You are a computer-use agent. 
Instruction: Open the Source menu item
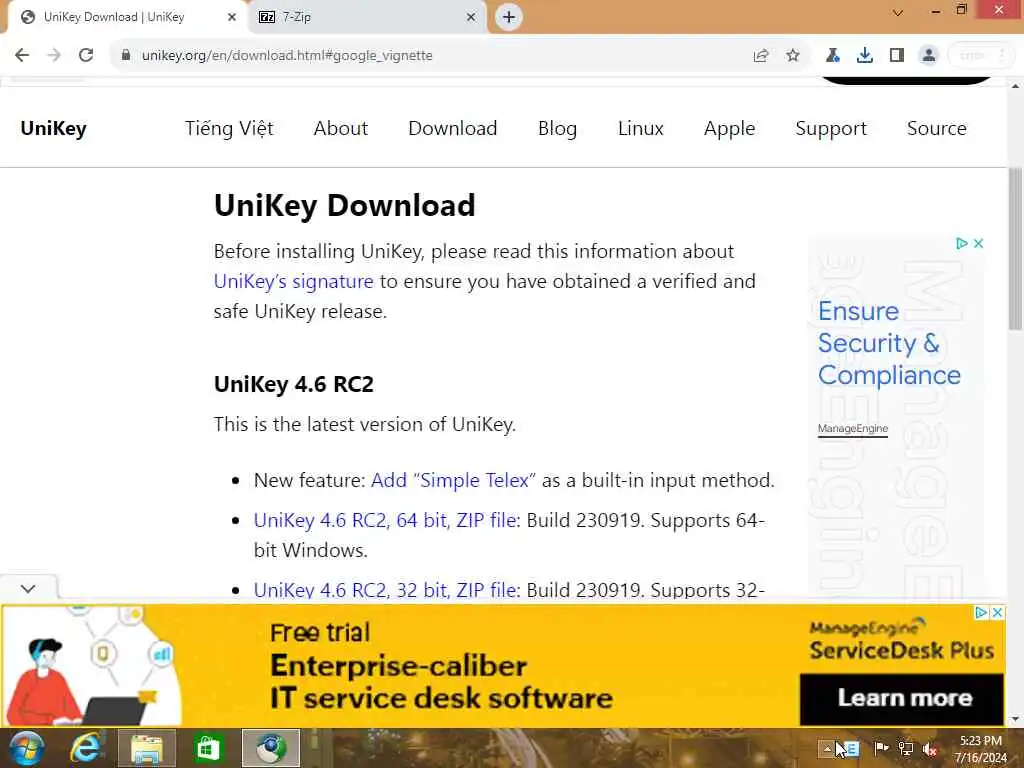coord(936,129)
